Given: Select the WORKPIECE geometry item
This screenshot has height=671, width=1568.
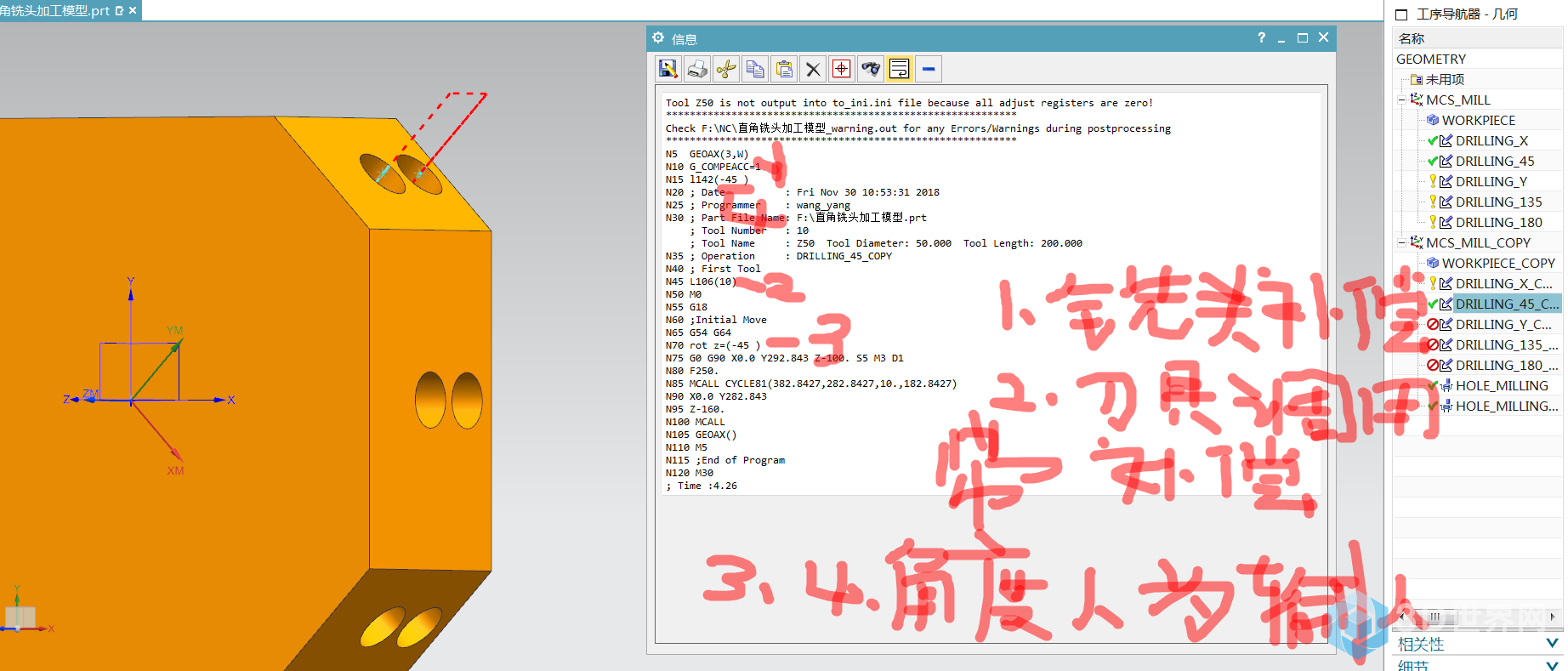Looking at the screenshot, I should pyautogui.click(x=1479, y=120).
